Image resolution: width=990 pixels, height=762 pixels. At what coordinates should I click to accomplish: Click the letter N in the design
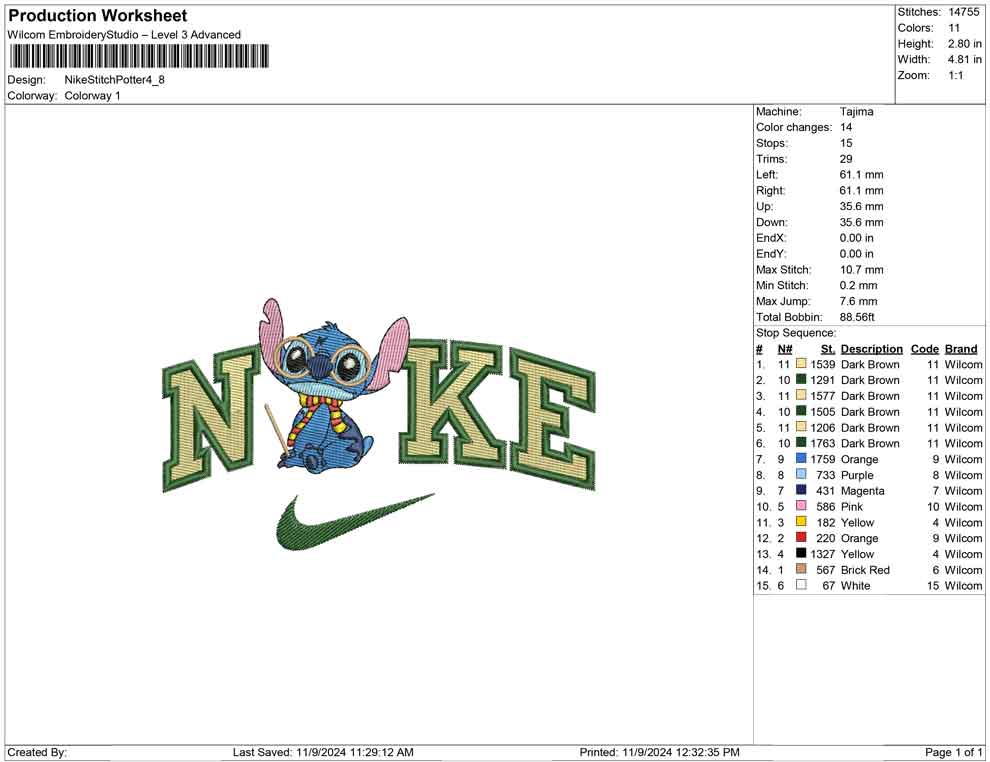click(x=211, y=419)
